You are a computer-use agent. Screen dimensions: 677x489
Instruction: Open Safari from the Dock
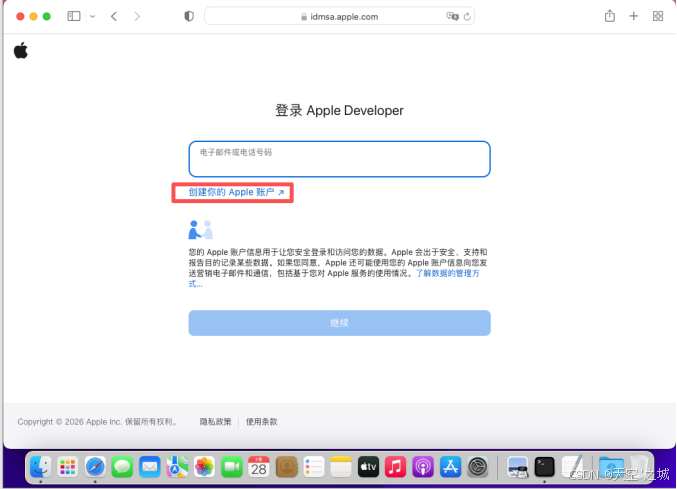95,467
